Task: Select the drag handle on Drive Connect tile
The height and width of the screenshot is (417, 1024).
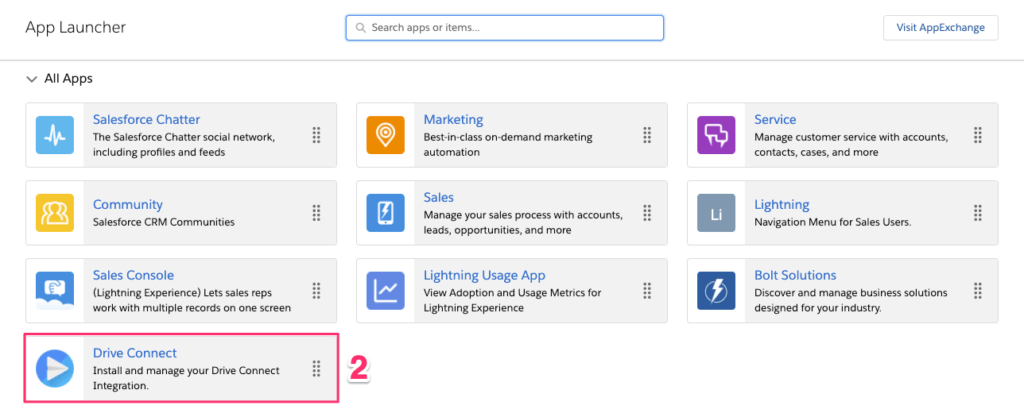Action: (x=317, y=369)
